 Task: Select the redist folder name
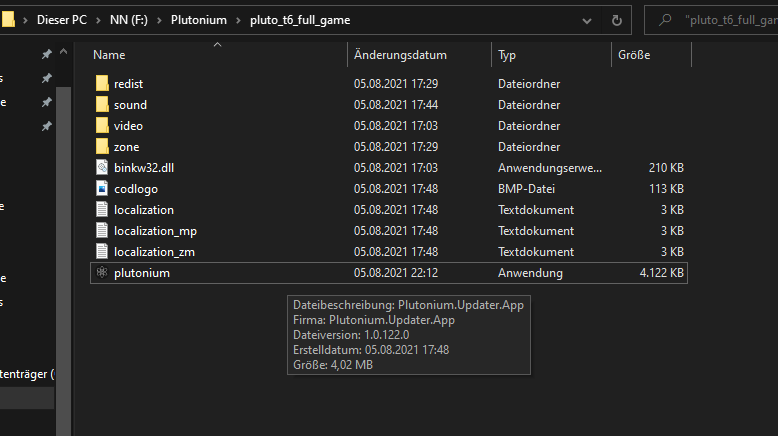click(129, 84)
